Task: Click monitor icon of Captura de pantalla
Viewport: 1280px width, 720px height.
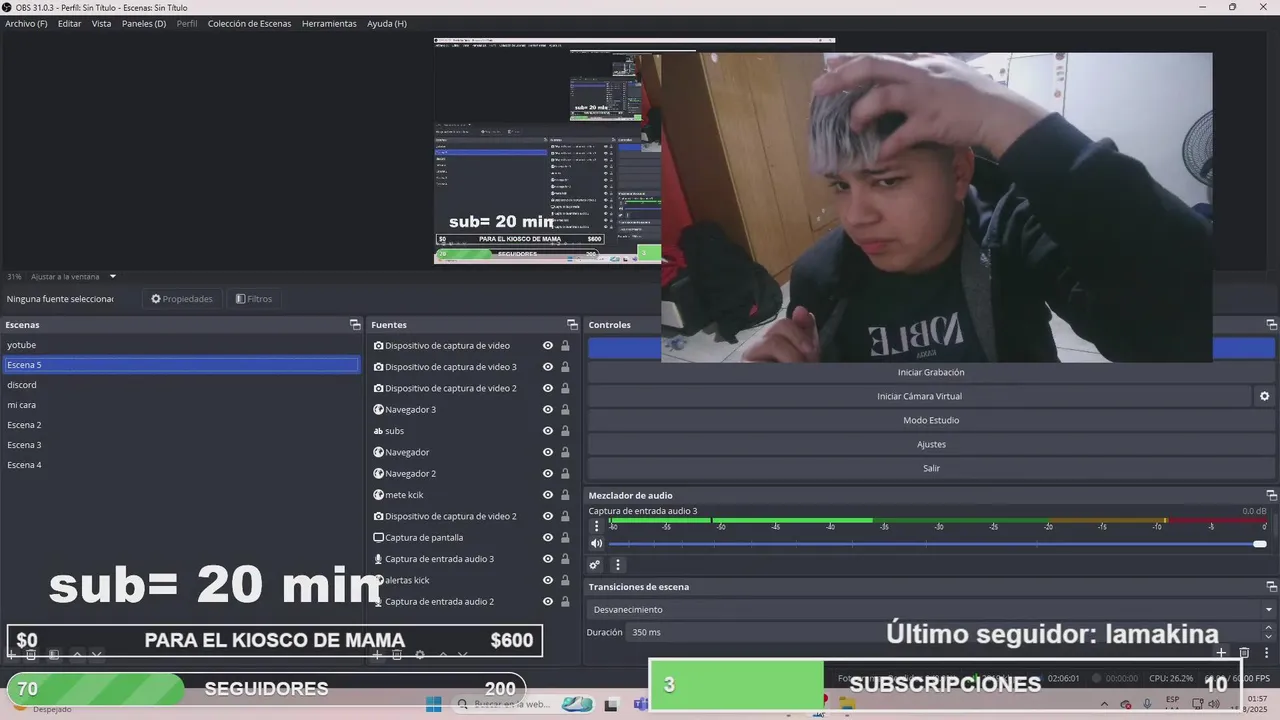Action: (x=379, y=538)
